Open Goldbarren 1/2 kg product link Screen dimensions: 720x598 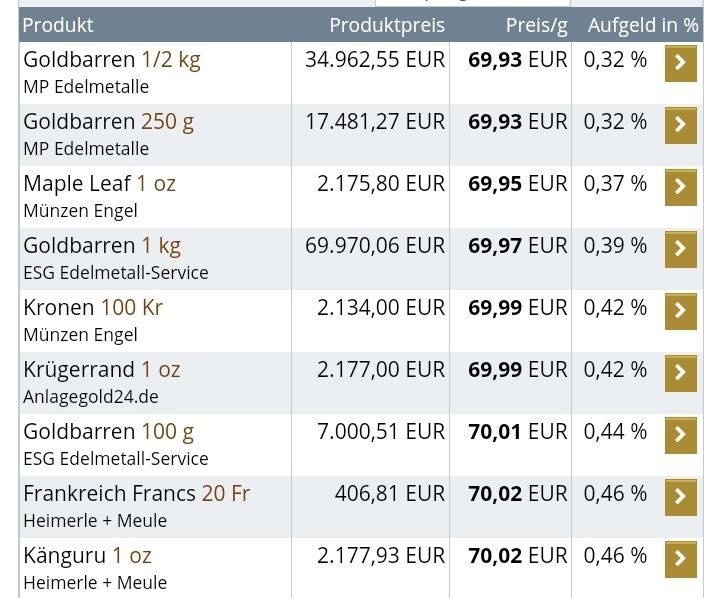click(x=111, y=60)
